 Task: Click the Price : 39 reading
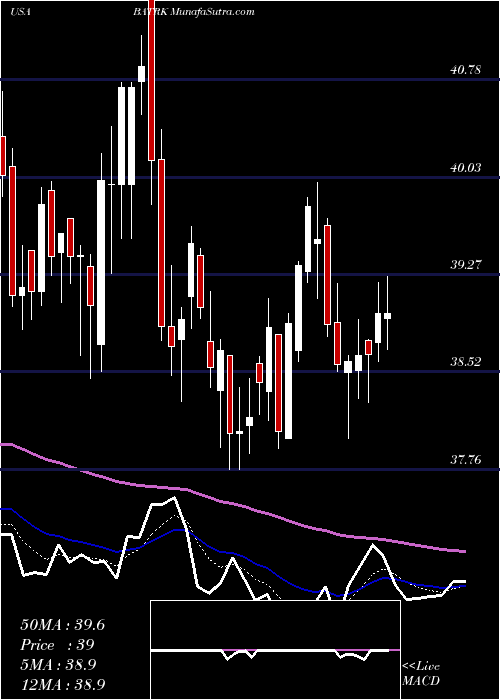point(58,645)
